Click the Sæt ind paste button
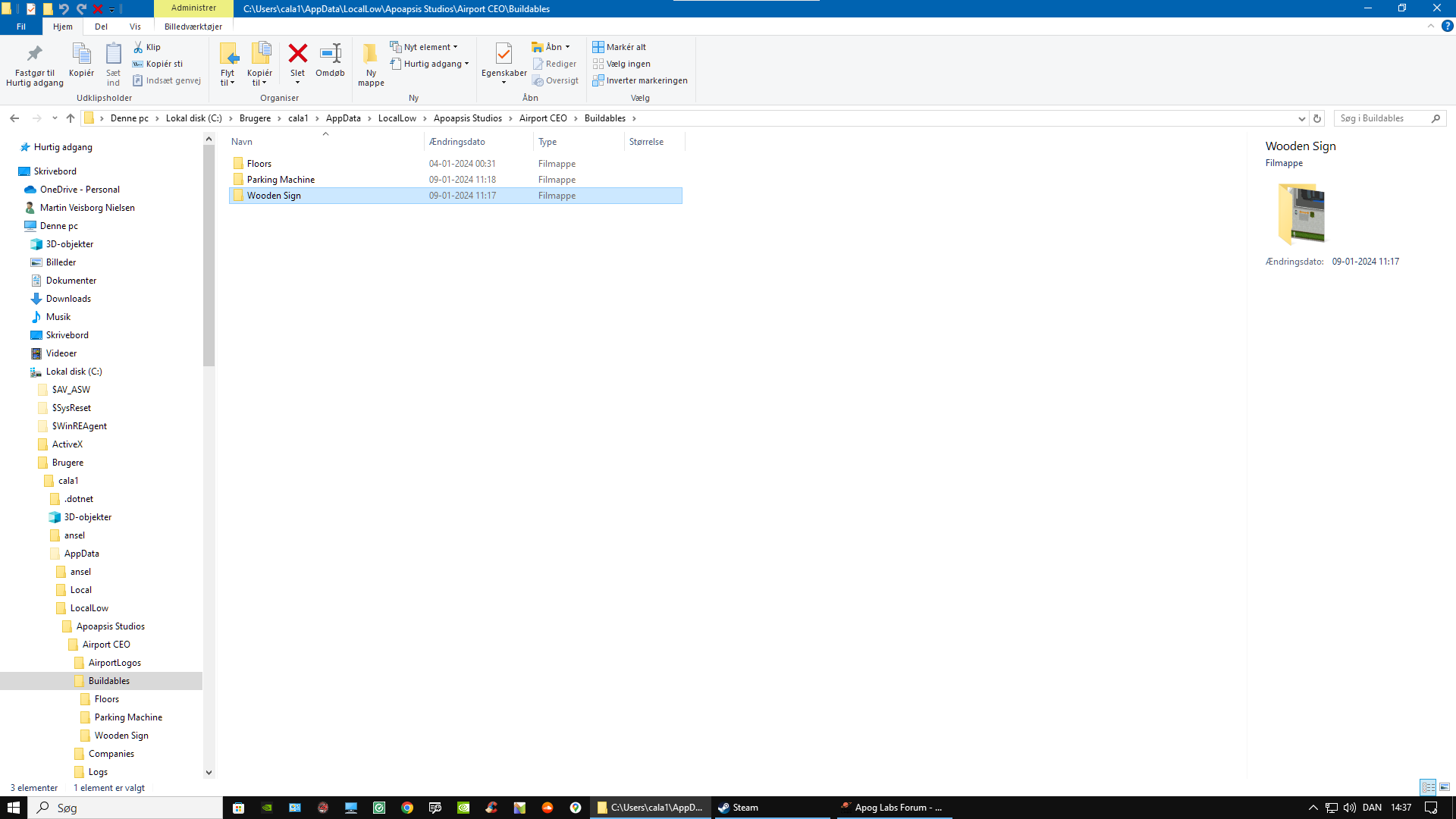1456x819 pixels. tap(113, 65)
